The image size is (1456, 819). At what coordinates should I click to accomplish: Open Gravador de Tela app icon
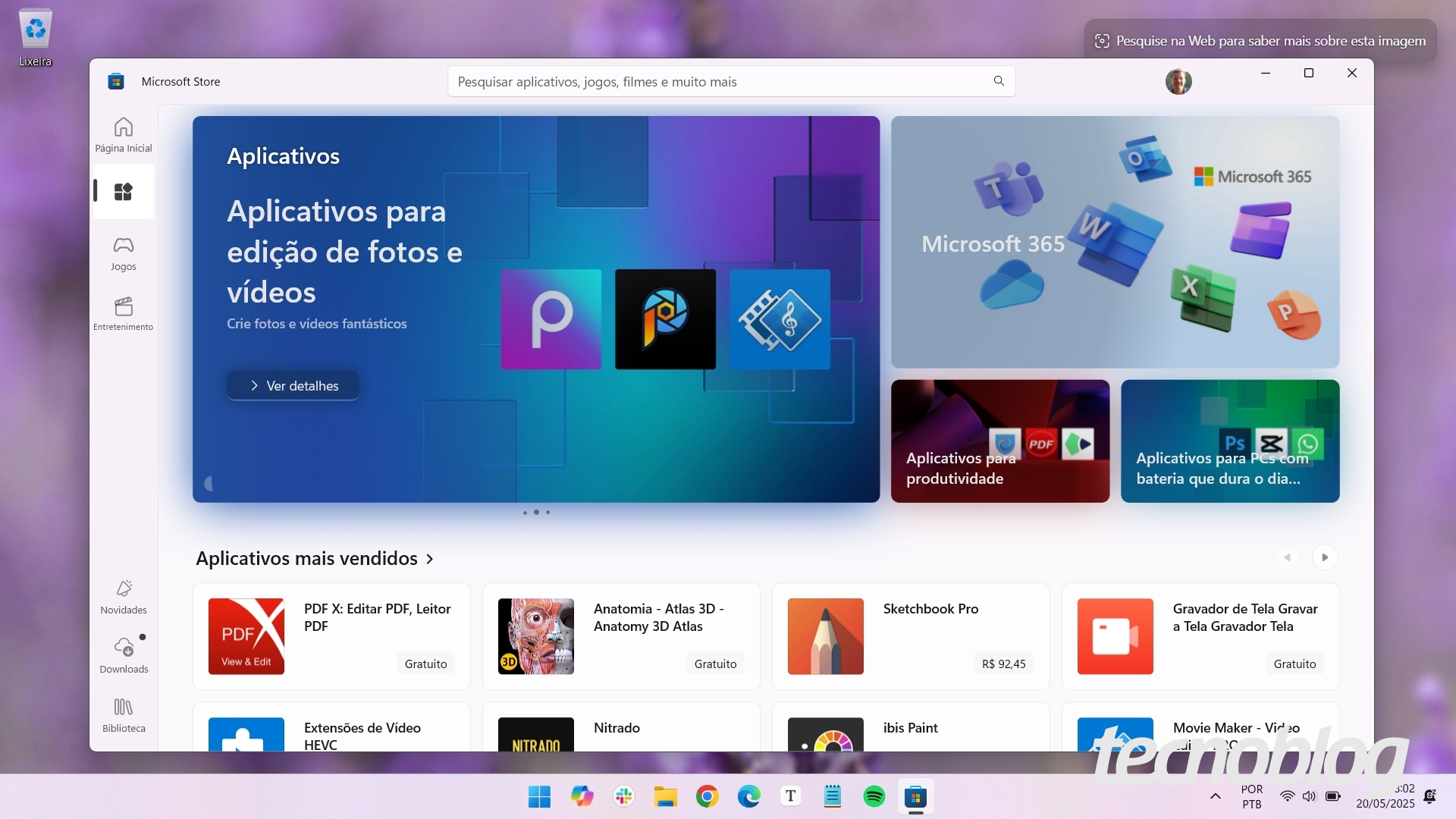pyautogui.click(x=1116, y=636)
